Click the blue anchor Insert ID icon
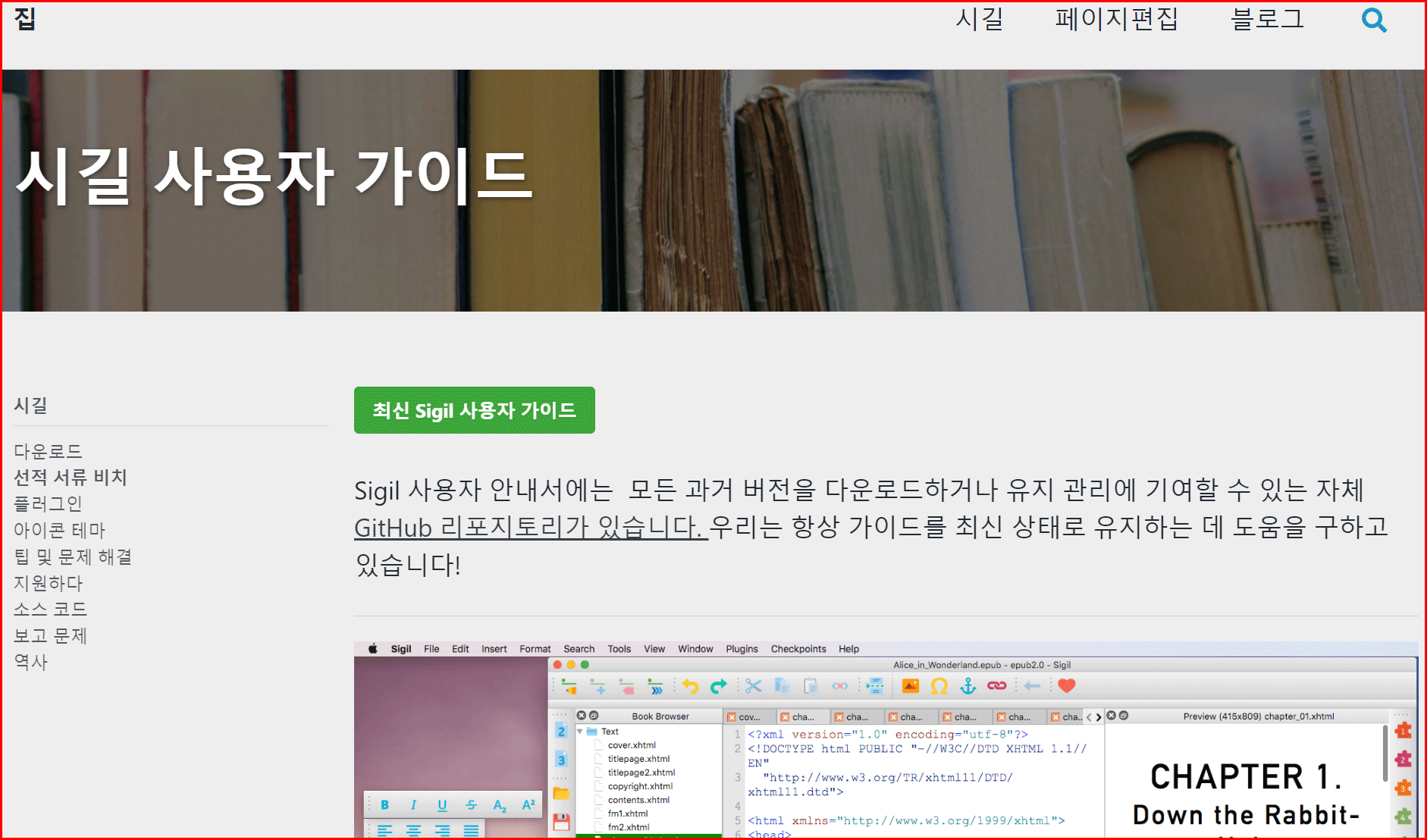This screenshot has height=840, width=1427. coord(968,686)
